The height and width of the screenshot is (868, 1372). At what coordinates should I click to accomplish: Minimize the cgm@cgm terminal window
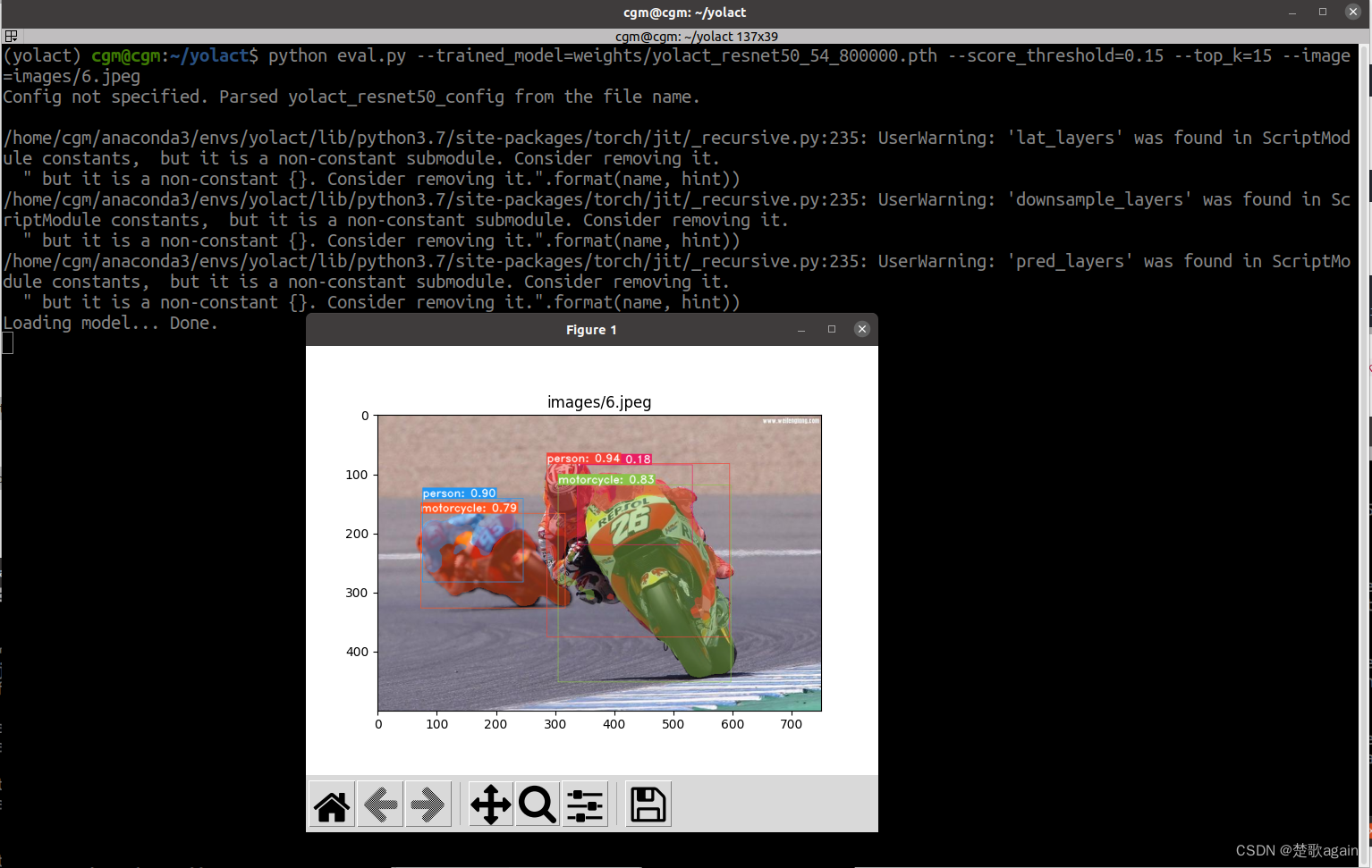[x=1292, y=13]
